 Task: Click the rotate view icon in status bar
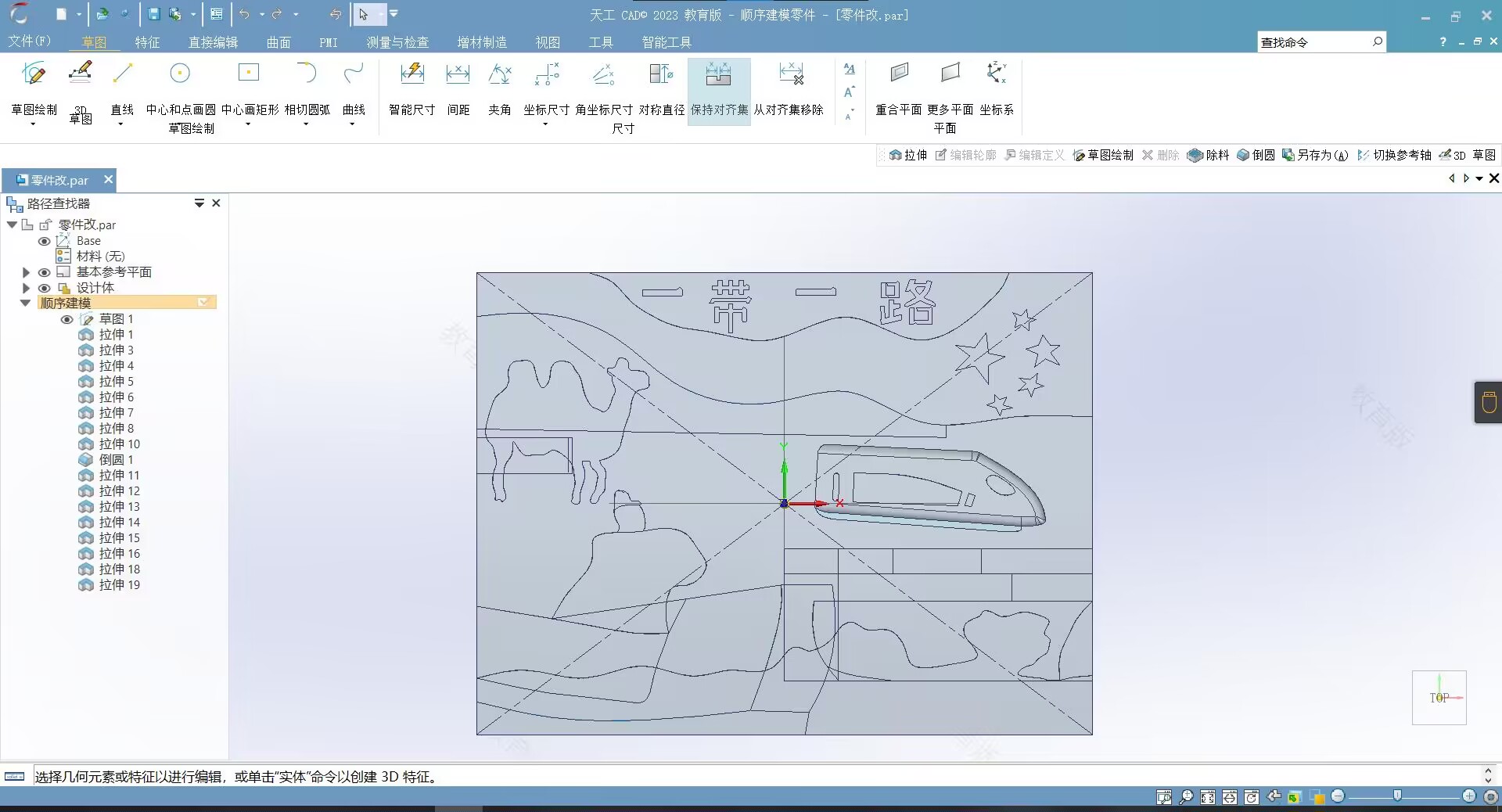coord(1252,797)
